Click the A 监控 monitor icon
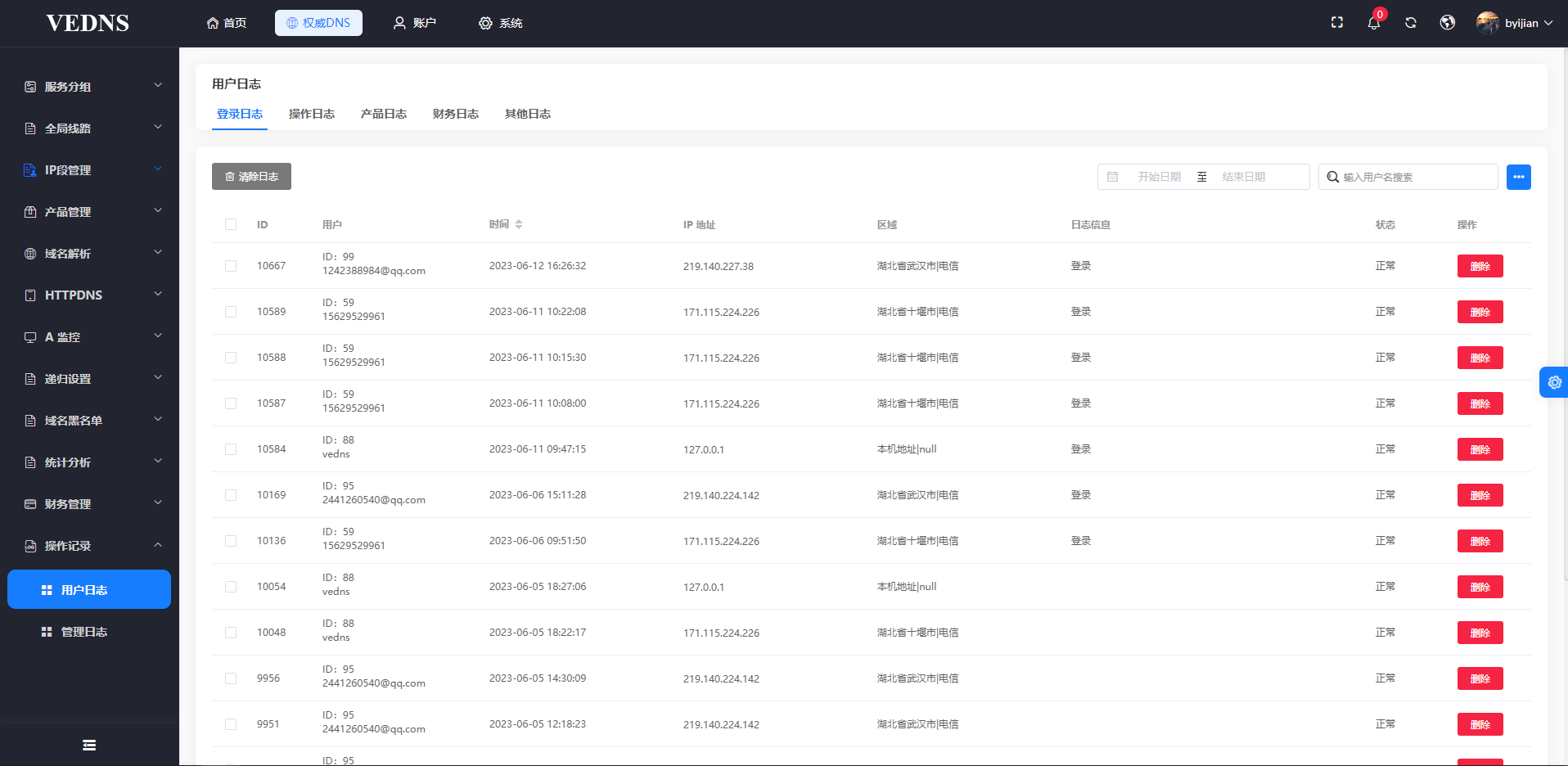 pos(30,337)
